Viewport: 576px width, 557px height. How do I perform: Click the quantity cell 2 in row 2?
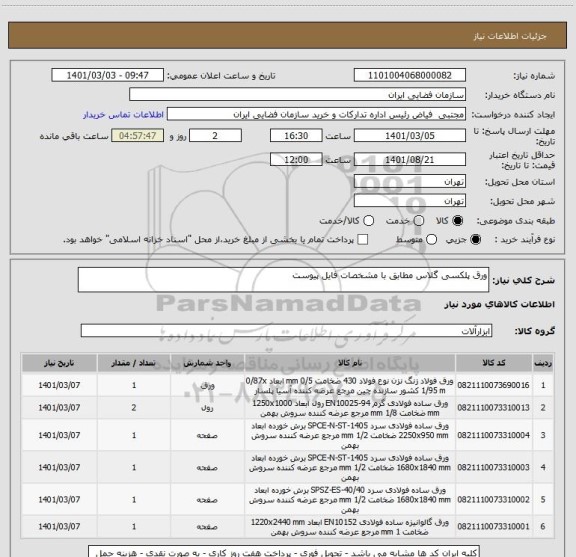click(134, 408)
